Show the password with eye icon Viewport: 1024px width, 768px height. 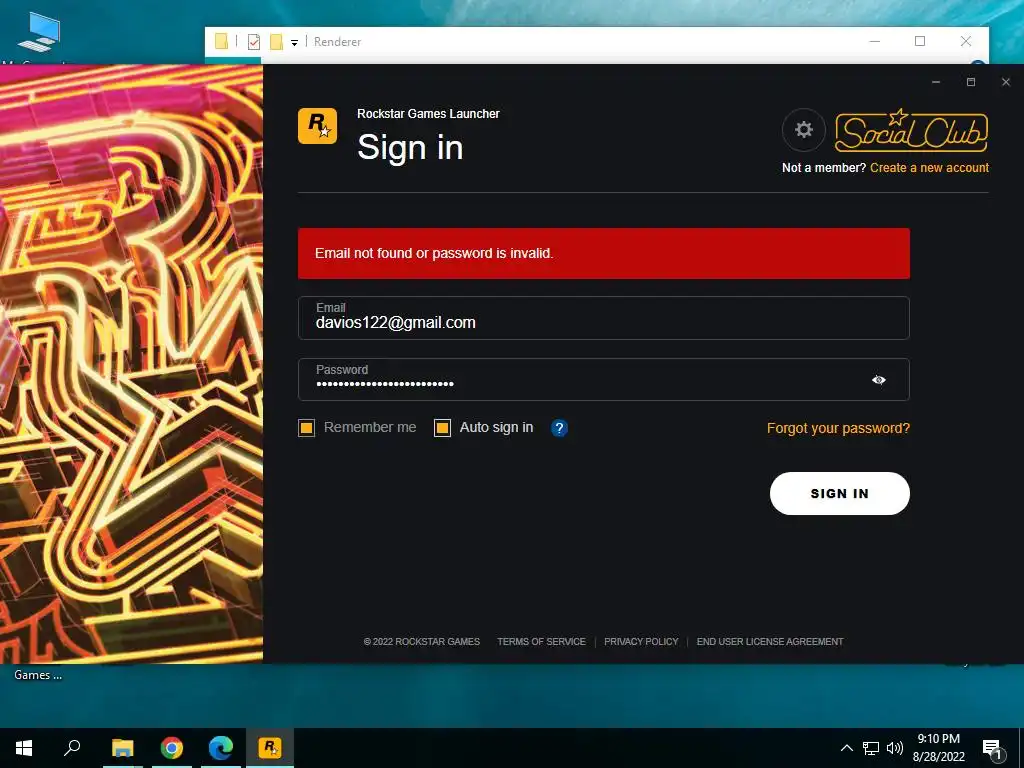(x=878, y=379)
